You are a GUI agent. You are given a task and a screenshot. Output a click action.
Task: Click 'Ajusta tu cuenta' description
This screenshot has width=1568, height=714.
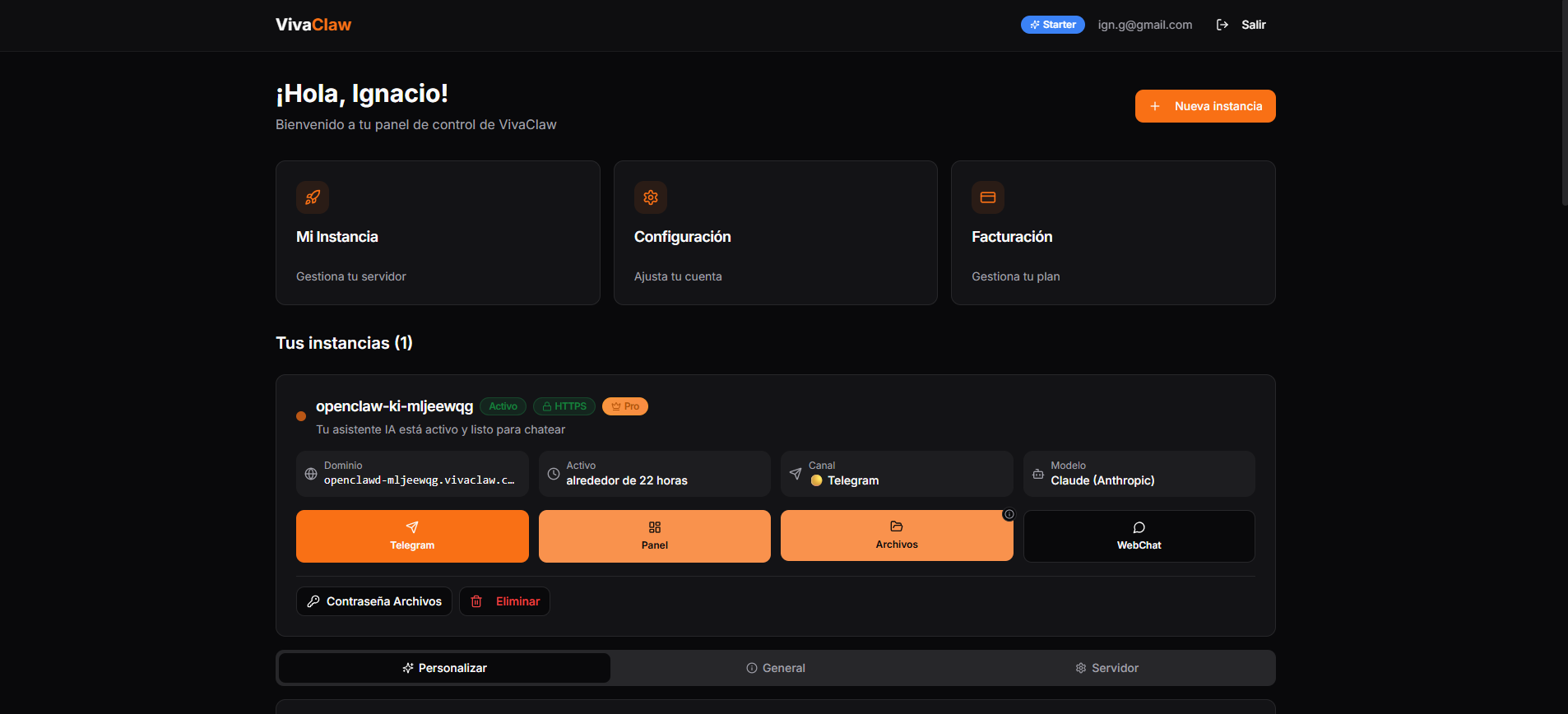[x=678, y=276]
